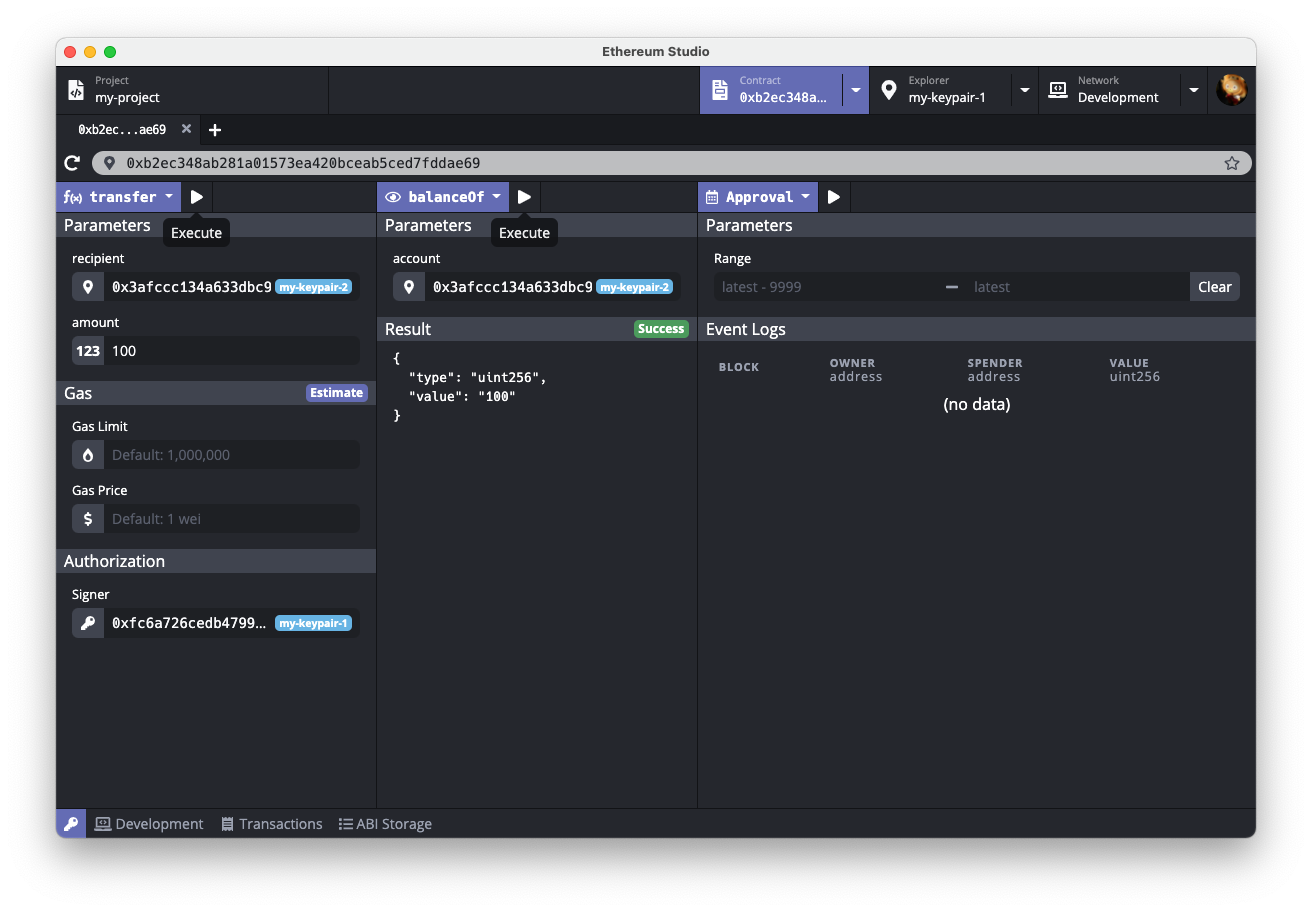Viewport: 1312px width, 912px height.
Task: Click the project file code icon
Action: [x=76, y=90]
